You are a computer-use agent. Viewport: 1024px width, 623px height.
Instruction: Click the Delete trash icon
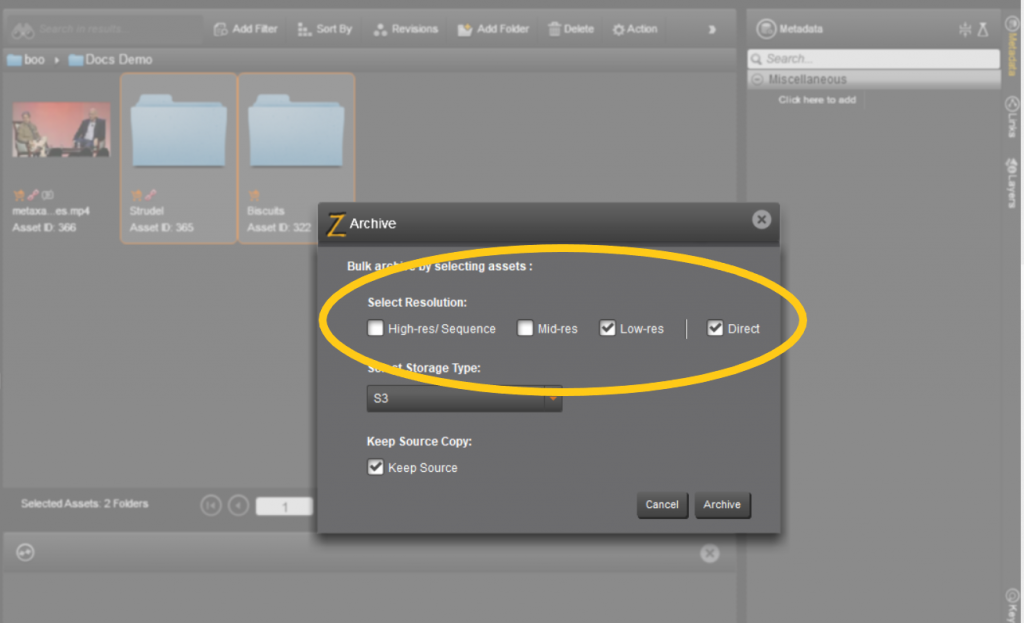(x=554, y=29)
